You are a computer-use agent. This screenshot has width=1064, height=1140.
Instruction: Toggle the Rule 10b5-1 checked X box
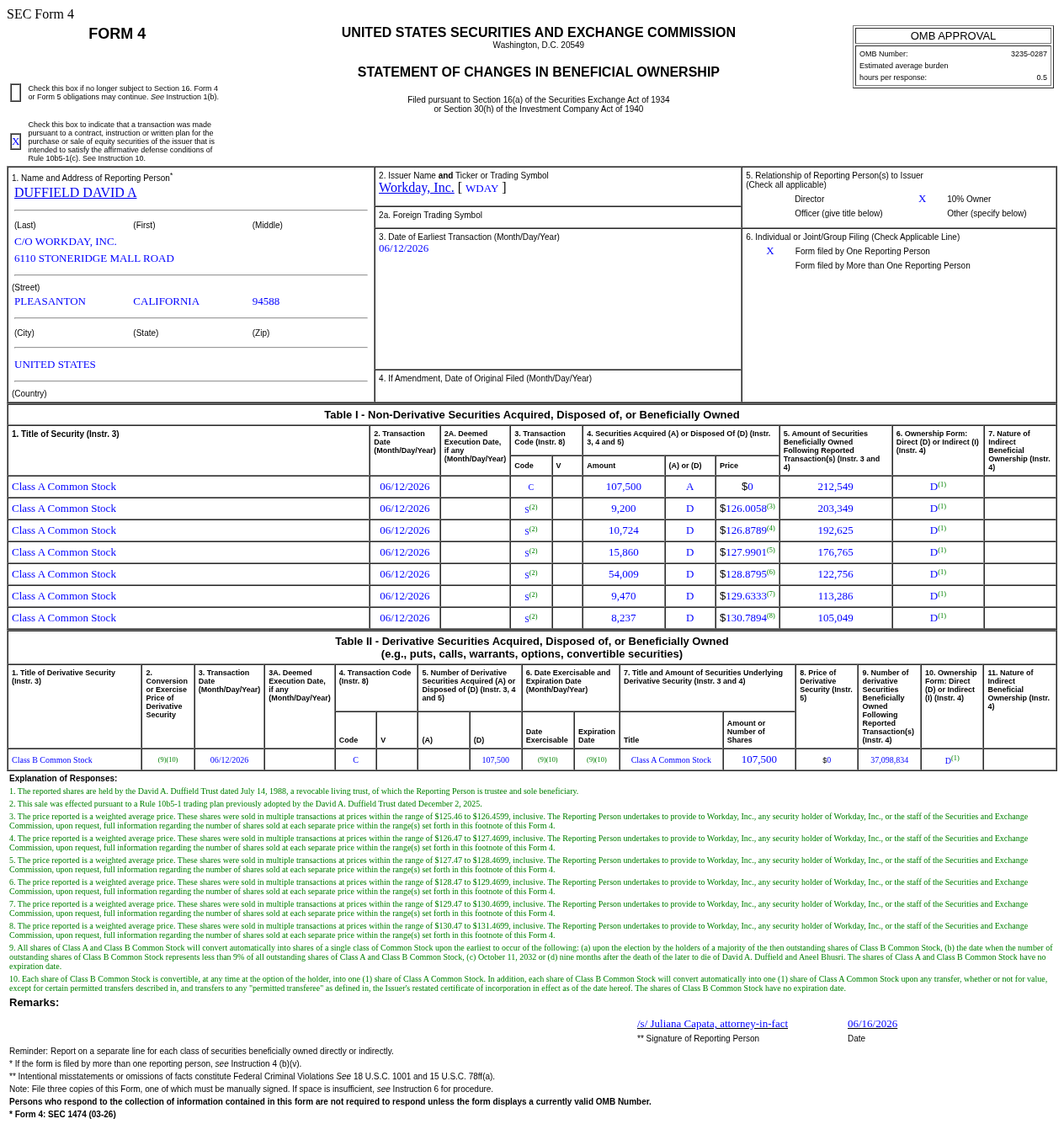click(x=16, y=141)
